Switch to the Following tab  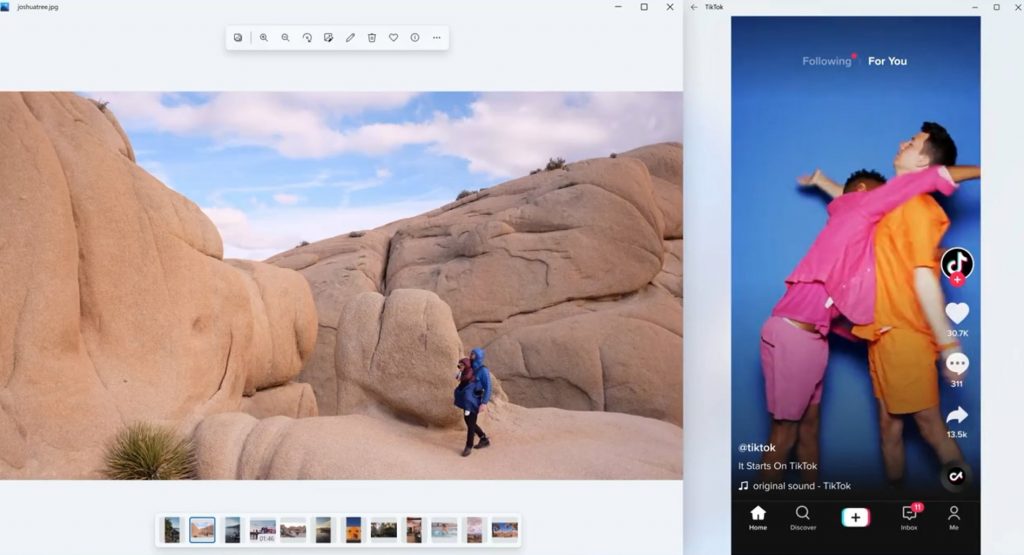tap(826, 61)
